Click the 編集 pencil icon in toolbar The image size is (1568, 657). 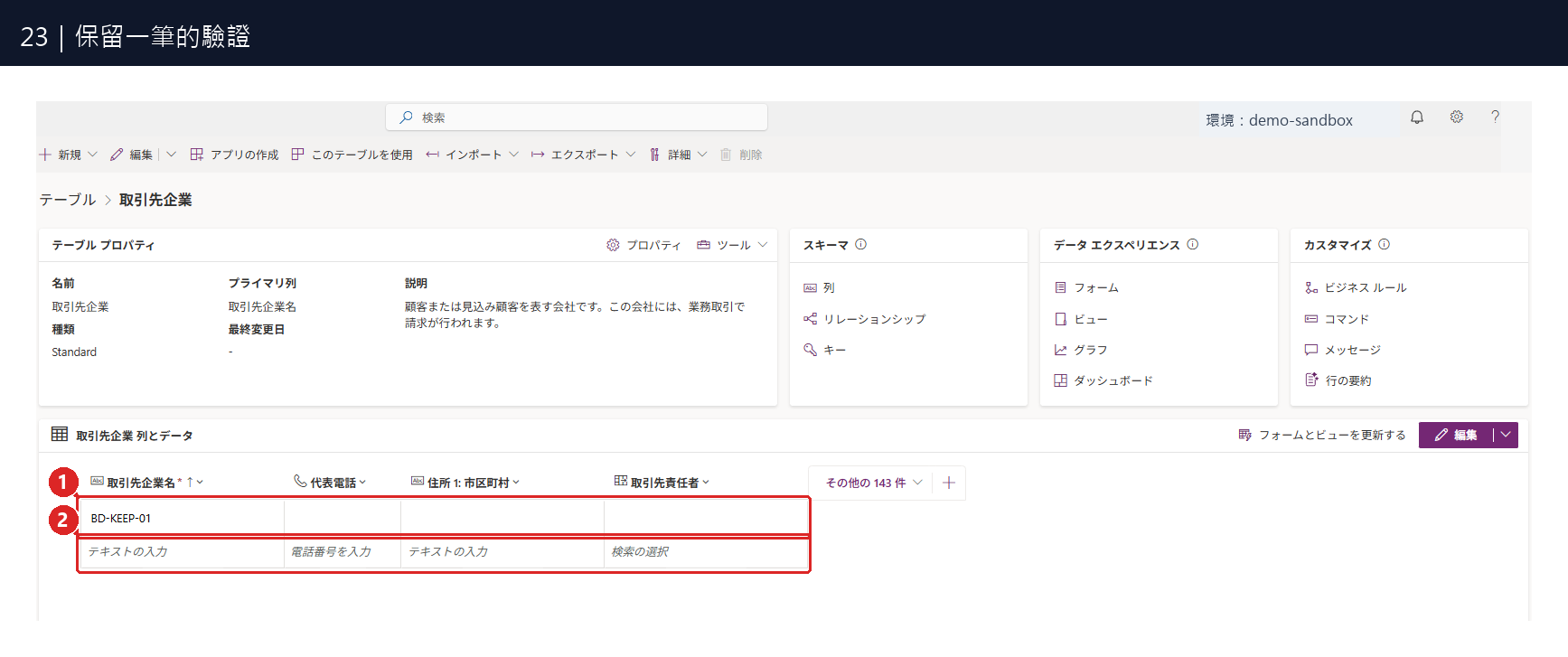coord(117,155)
